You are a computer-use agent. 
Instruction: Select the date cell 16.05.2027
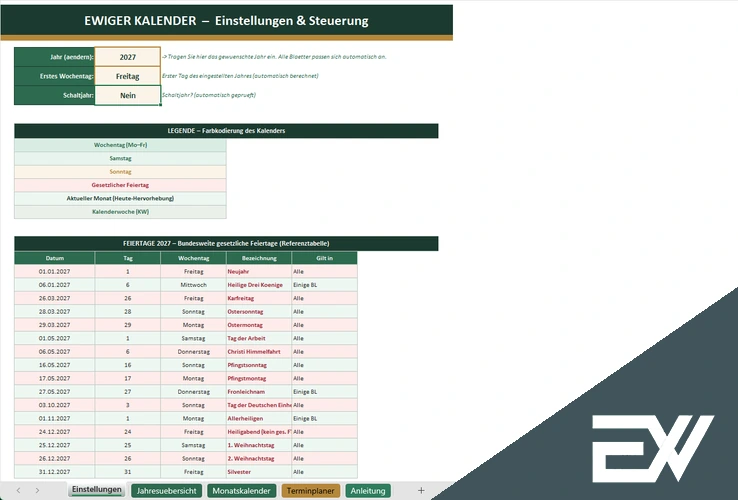tap(55, 365)
